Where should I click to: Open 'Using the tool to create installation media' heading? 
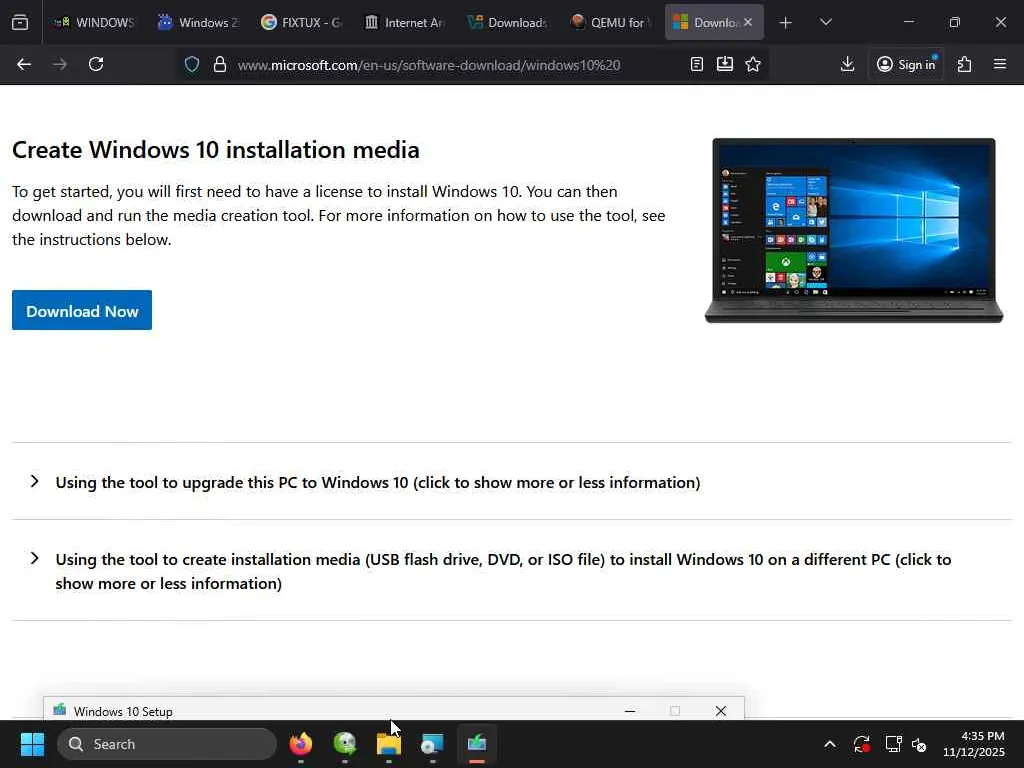(503, 571)
